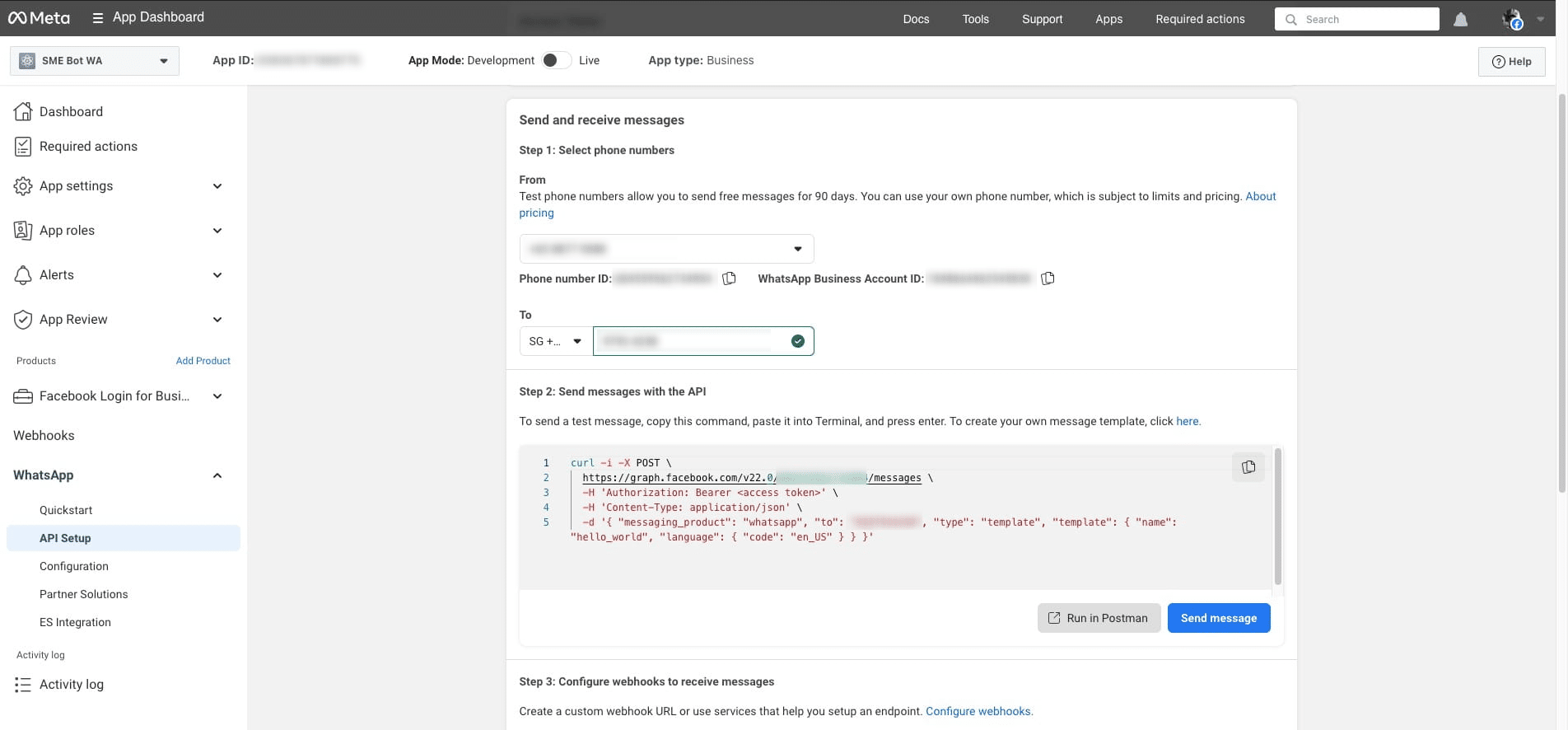Click the code block vertical scrollbar
The height and width of the screenshot is (730, 1568).
[1278, 517]
